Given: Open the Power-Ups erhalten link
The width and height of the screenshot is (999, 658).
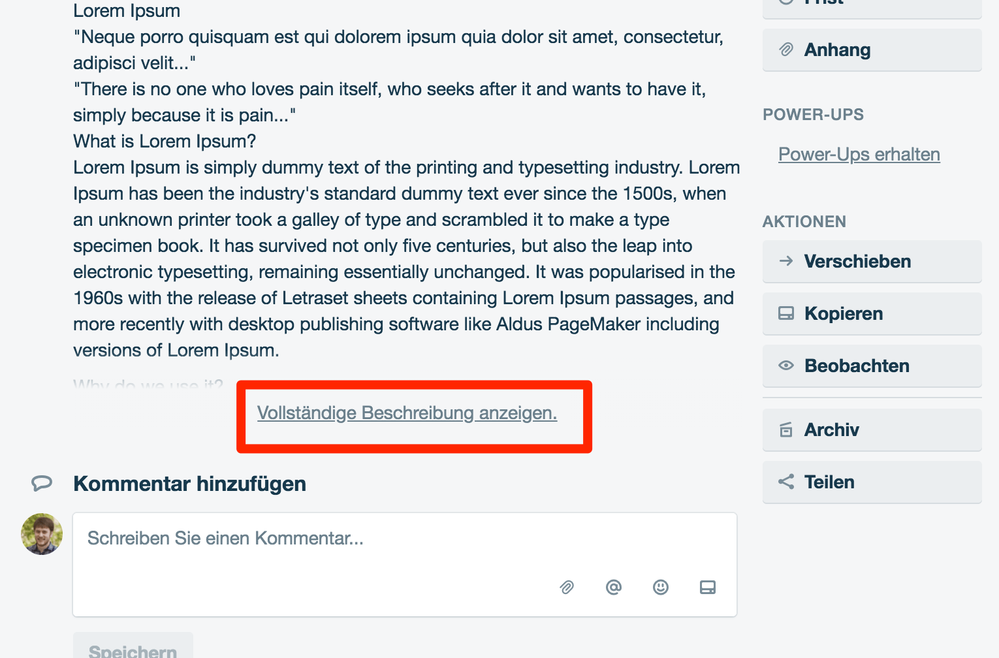Looking at the screenshot, I should click(x=858, y=154).
